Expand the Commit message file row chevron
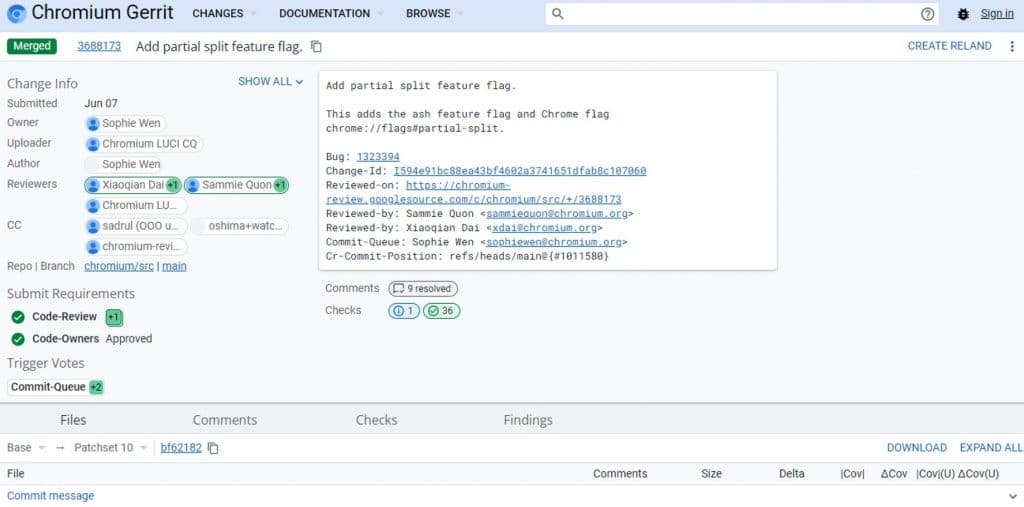This screenshot has width=1024, height=507. pyautogui.click(x=1012, y=497)
